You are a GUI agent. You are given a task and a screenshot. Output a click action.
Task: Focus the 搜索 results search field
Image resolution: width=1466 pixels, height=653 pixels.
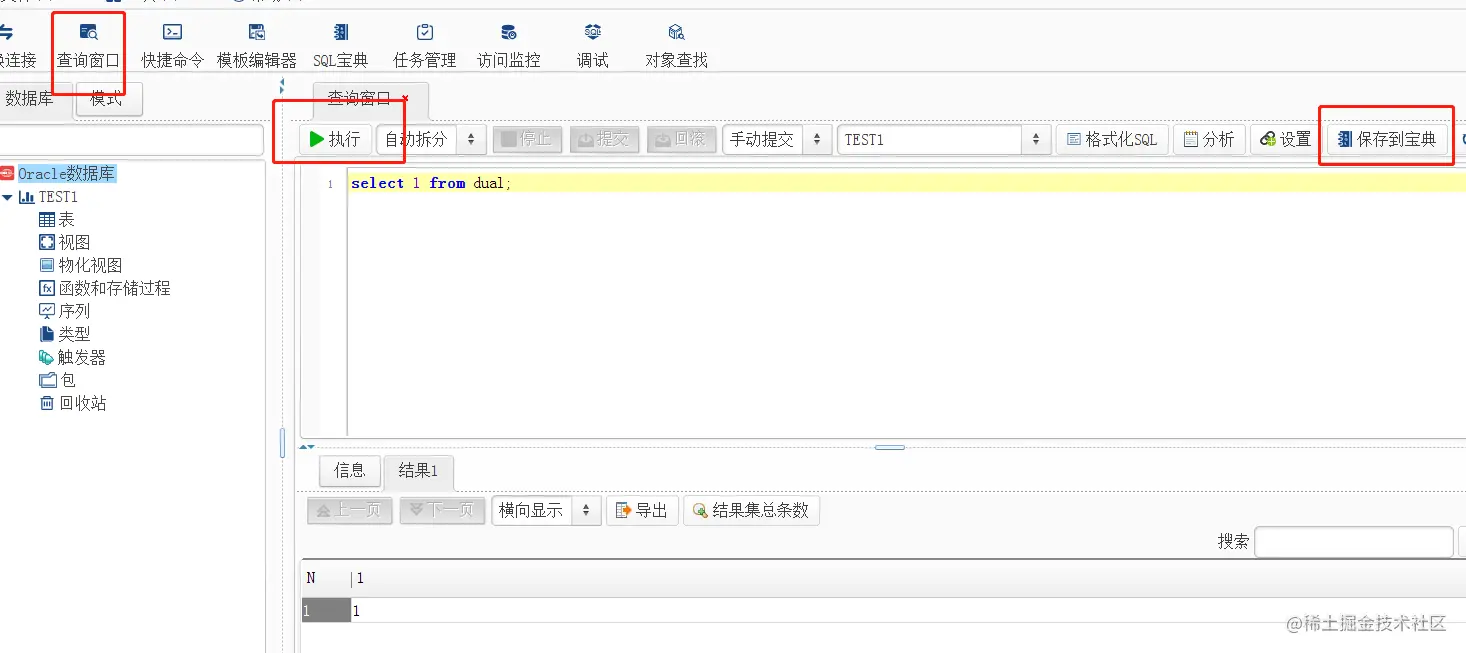(1354, 542)
